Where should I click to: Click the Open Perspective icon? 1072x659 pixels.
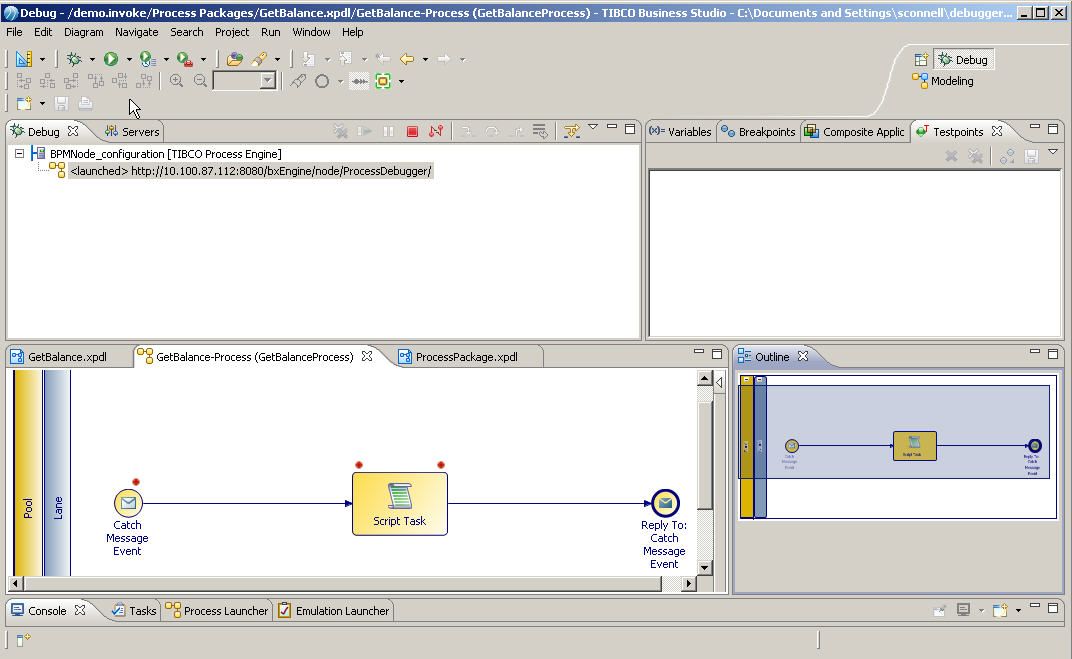click(921, 59)
